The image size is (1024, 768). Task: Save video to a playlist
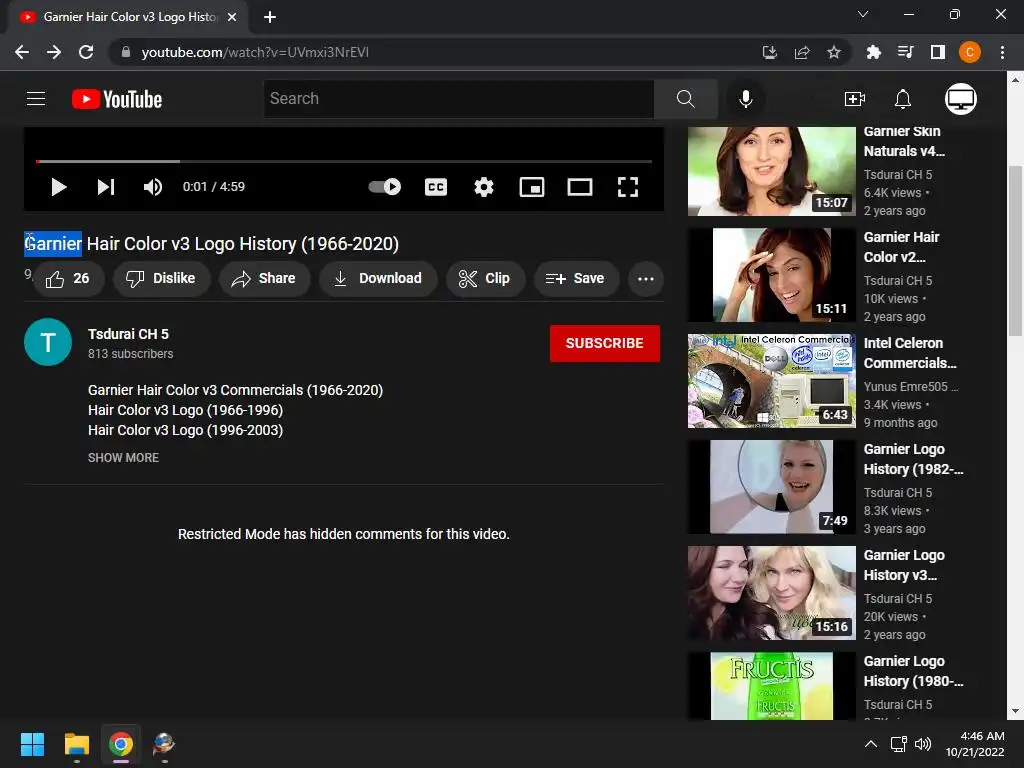pyautogui.click(x=575, y=278)
